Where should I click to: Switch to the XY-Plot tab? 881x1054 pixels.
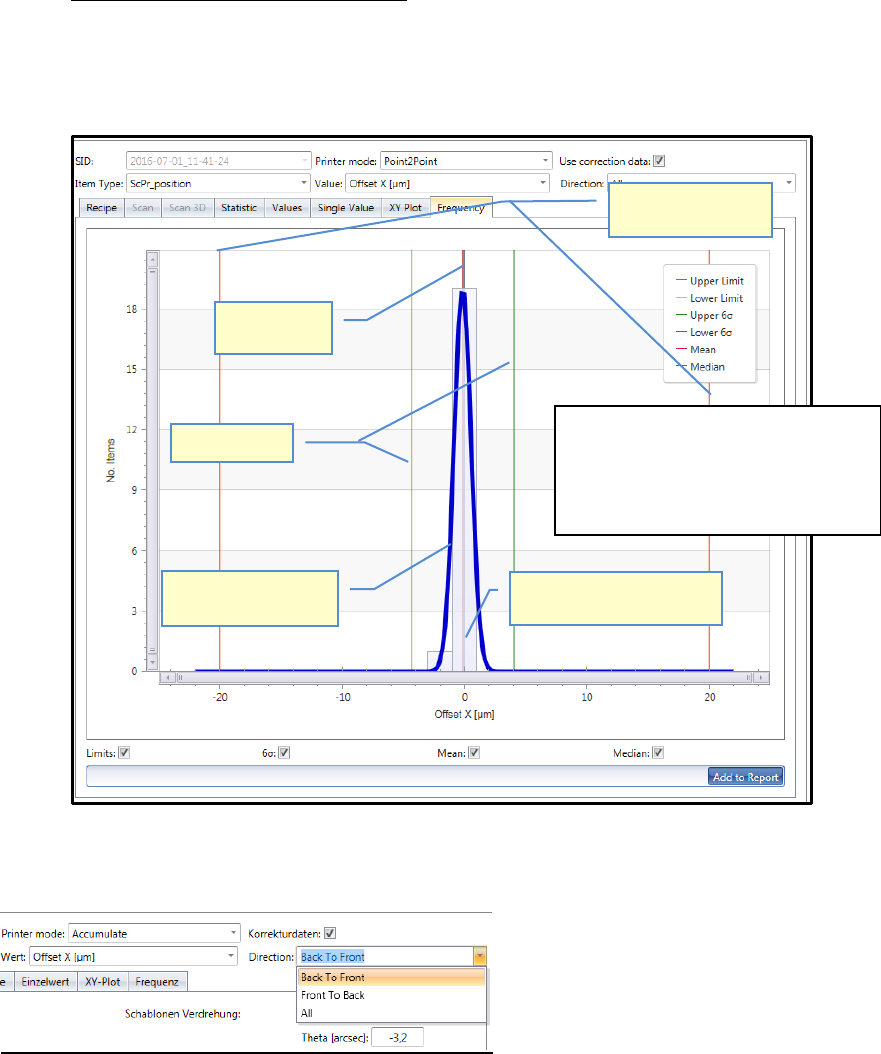[x=103, y=982]
